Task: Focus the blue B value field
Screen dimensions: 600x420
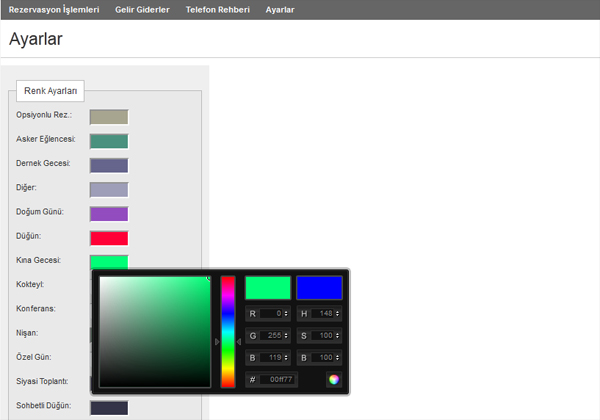Action: (271, 358)
